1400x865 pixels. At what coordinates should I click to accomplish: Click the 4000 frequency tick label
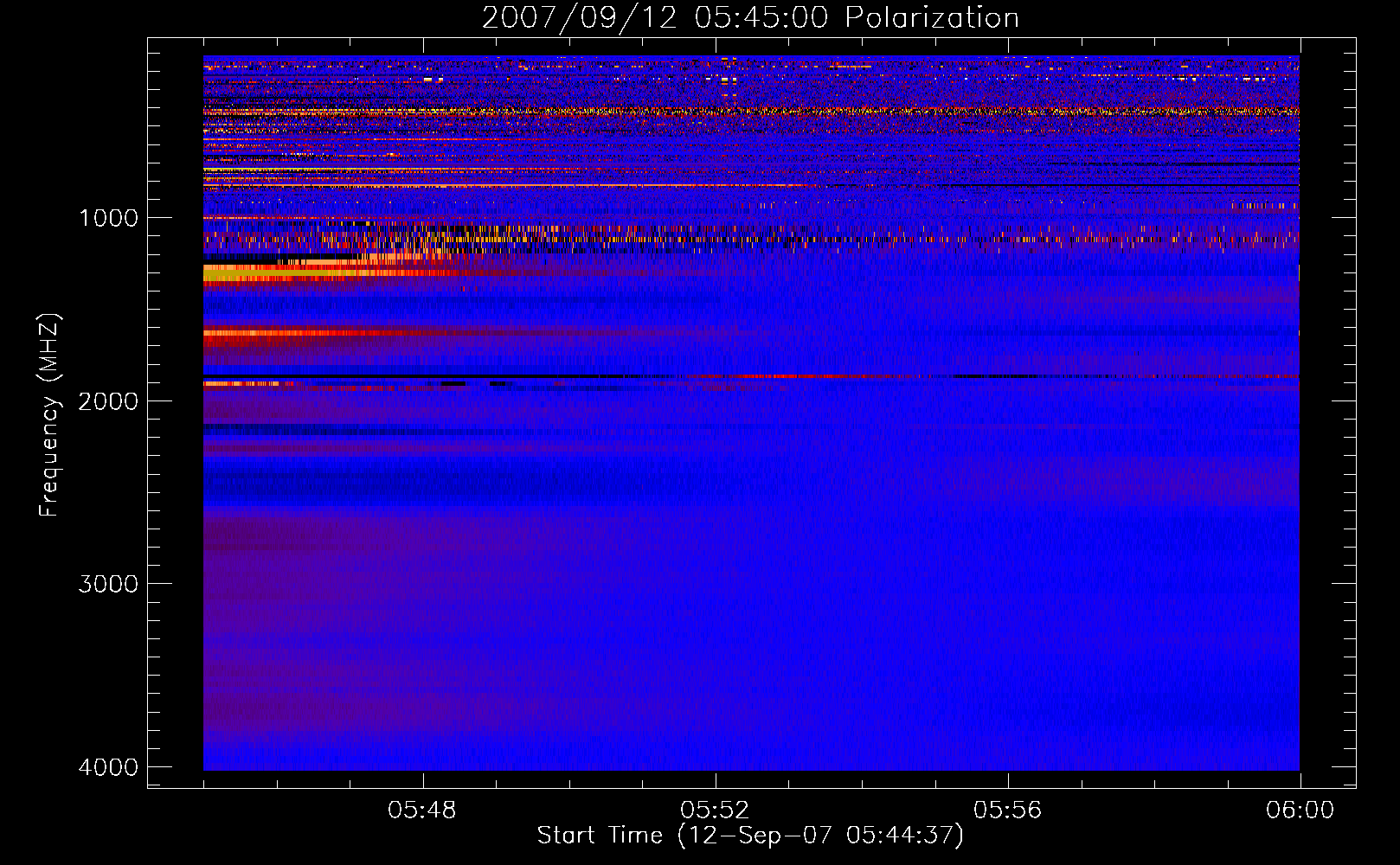(108, 766)
